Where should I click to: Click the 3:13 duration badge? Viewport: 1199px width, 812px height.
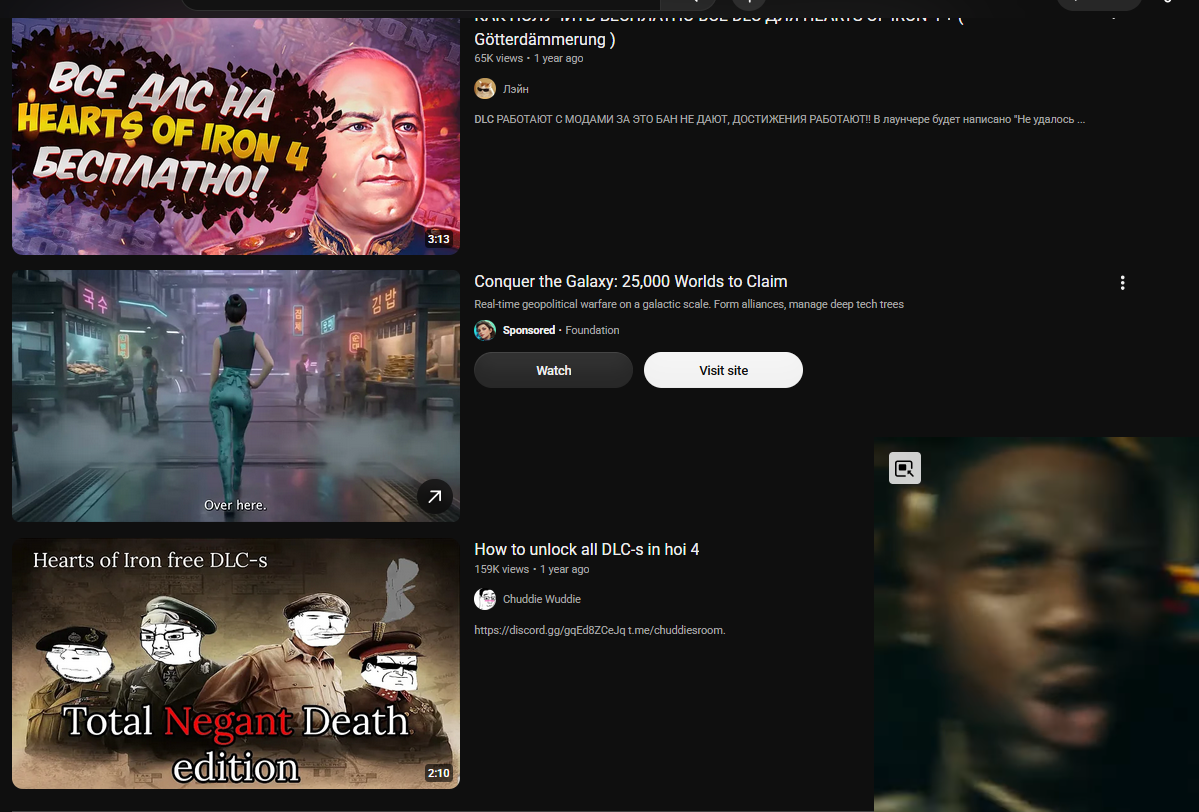click(438, 239)
